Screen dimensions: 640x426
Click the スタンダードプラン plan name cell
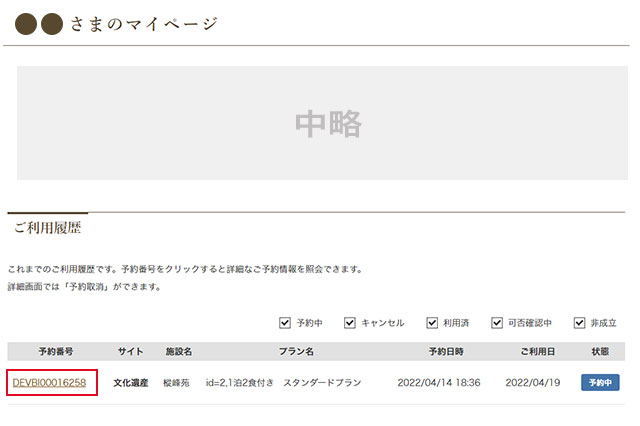click(325, 382)
